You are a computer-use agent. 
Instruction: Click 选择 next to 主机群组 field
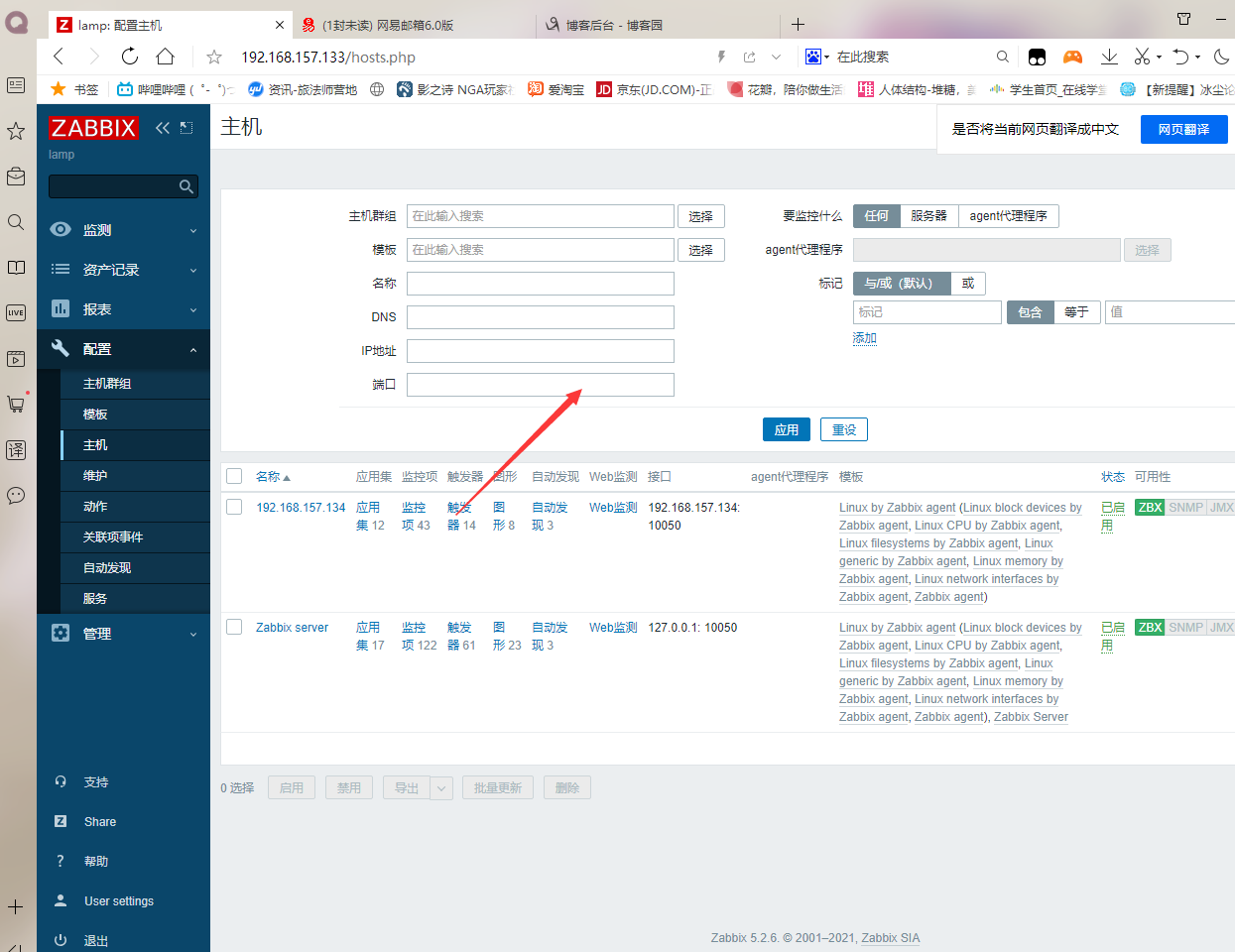(x=701, y=216)
